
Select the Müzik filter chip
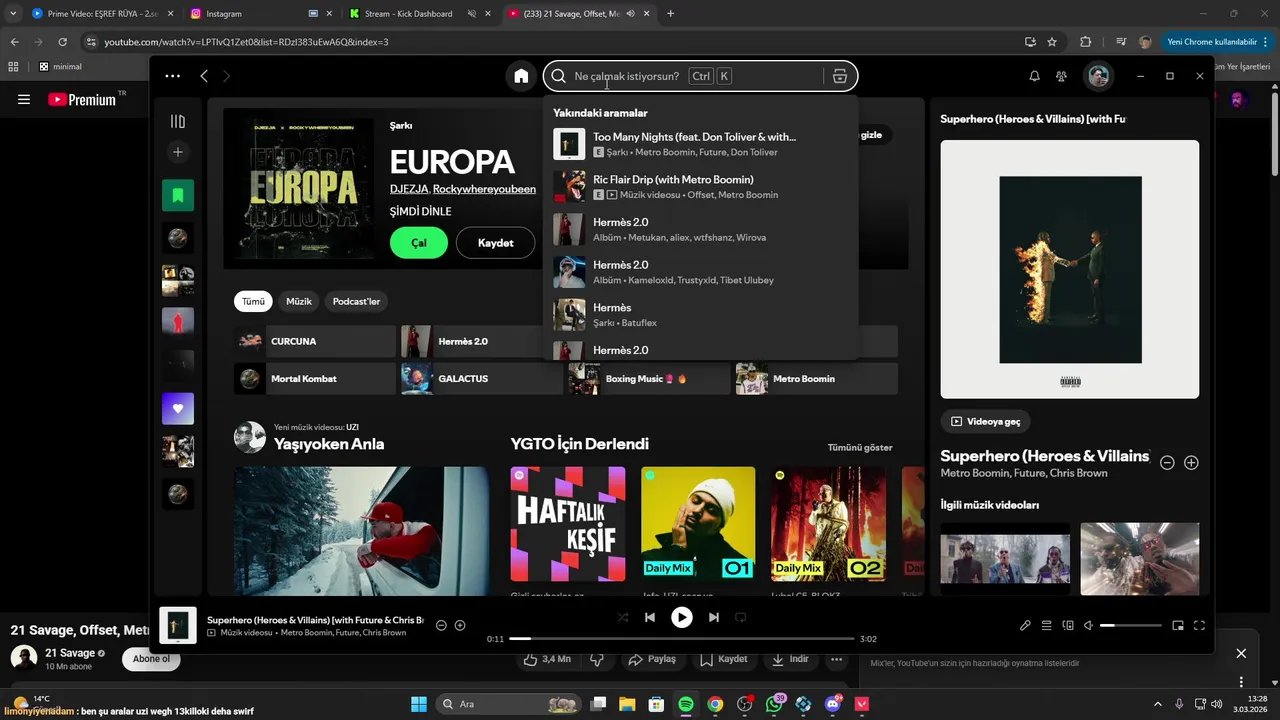tap(299, 301)
